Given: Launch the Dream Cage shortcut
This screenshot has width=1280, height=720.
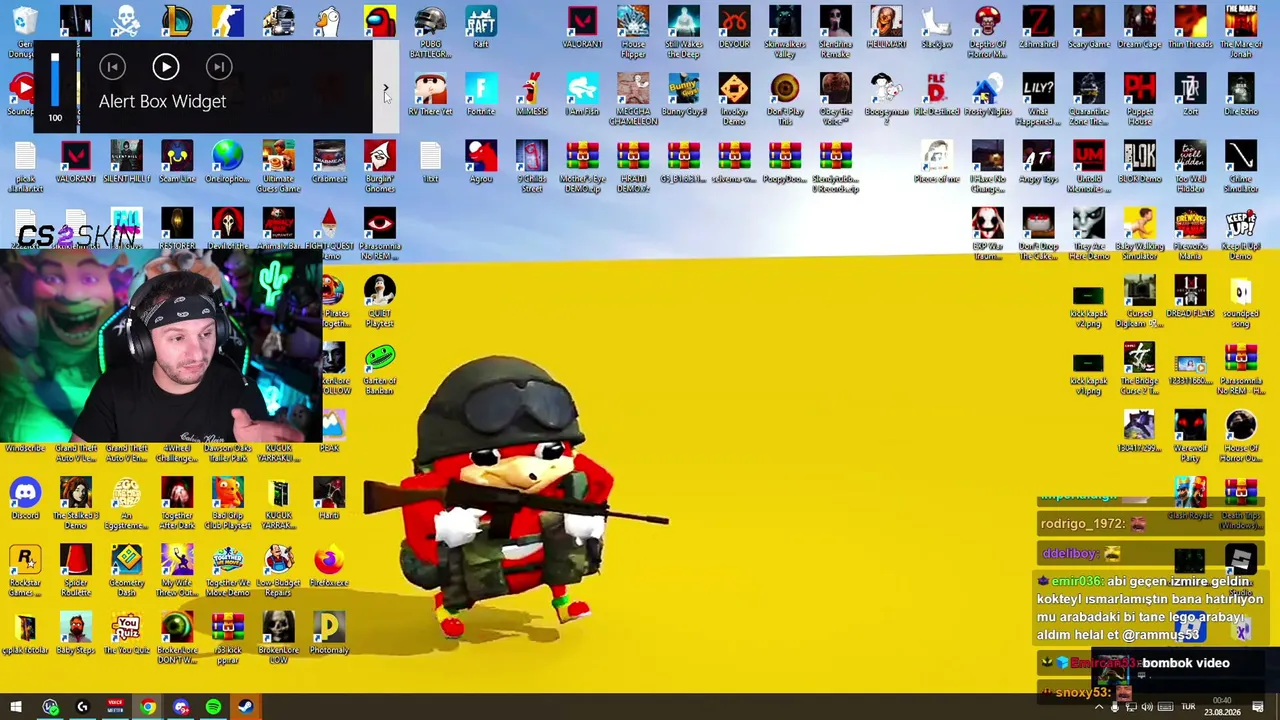Looking at the screenshot, I should tap(1140, 28).
